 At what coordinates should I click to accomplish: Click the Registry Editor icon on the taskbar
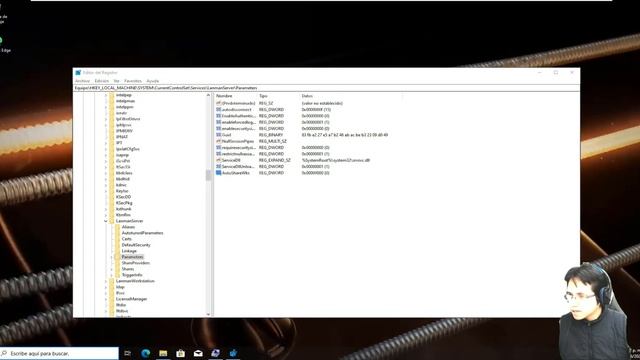(x=233, y=353)
